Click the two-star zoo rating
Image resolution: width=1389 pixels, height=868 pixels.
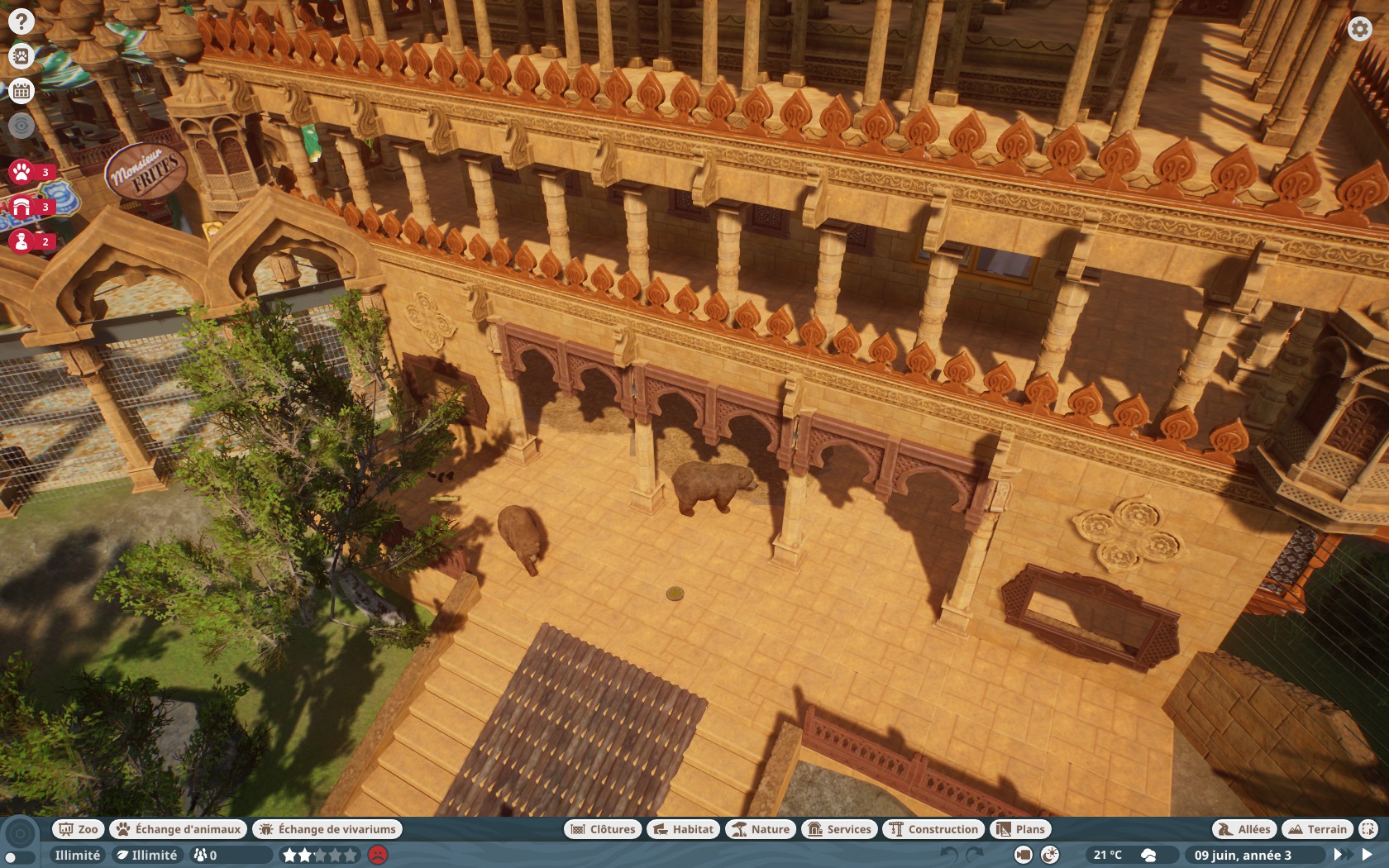320,855
